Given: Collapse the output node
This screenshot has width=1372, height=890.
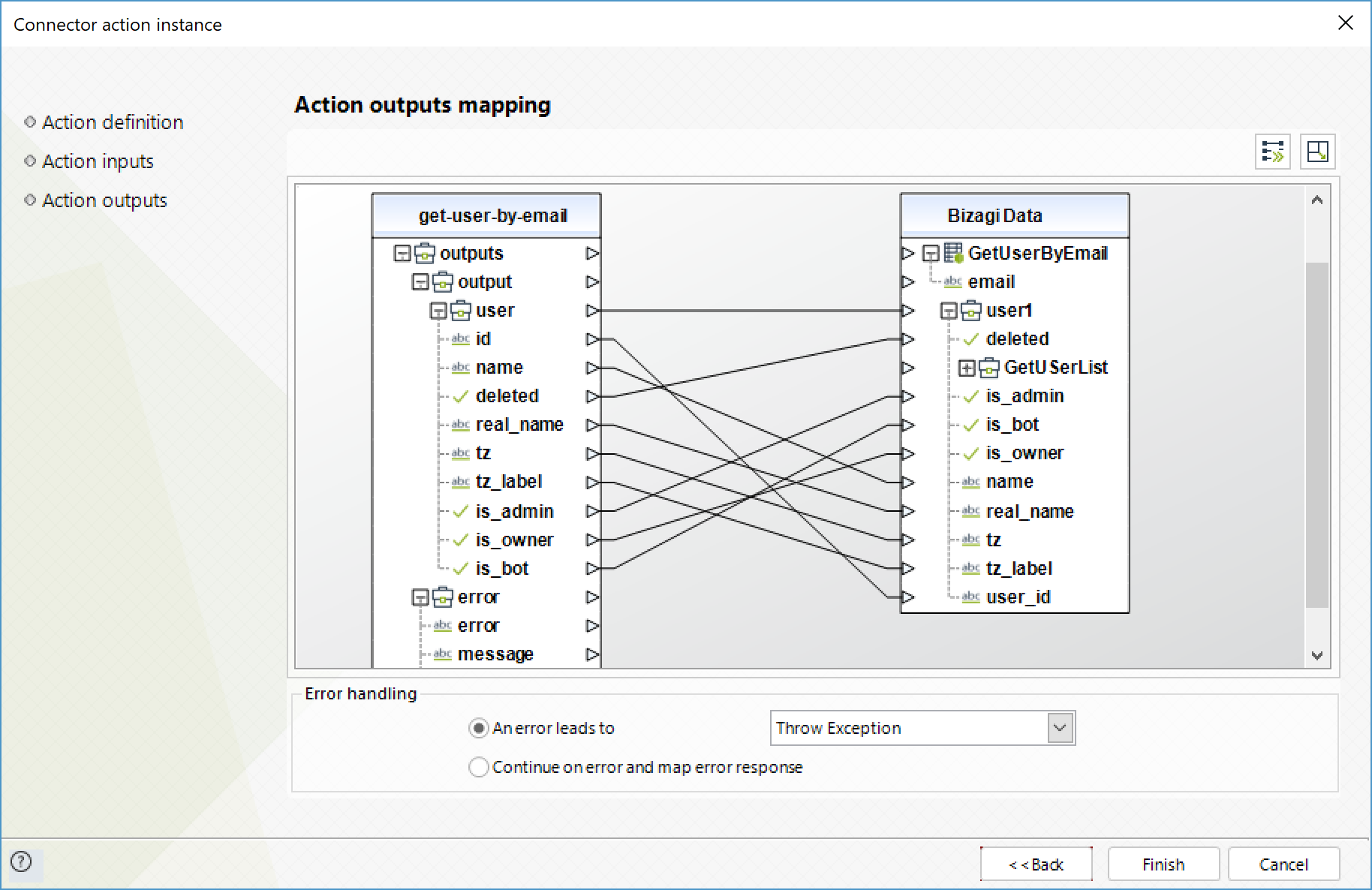Looking at the screenshot, I should [x=421, y=282].
